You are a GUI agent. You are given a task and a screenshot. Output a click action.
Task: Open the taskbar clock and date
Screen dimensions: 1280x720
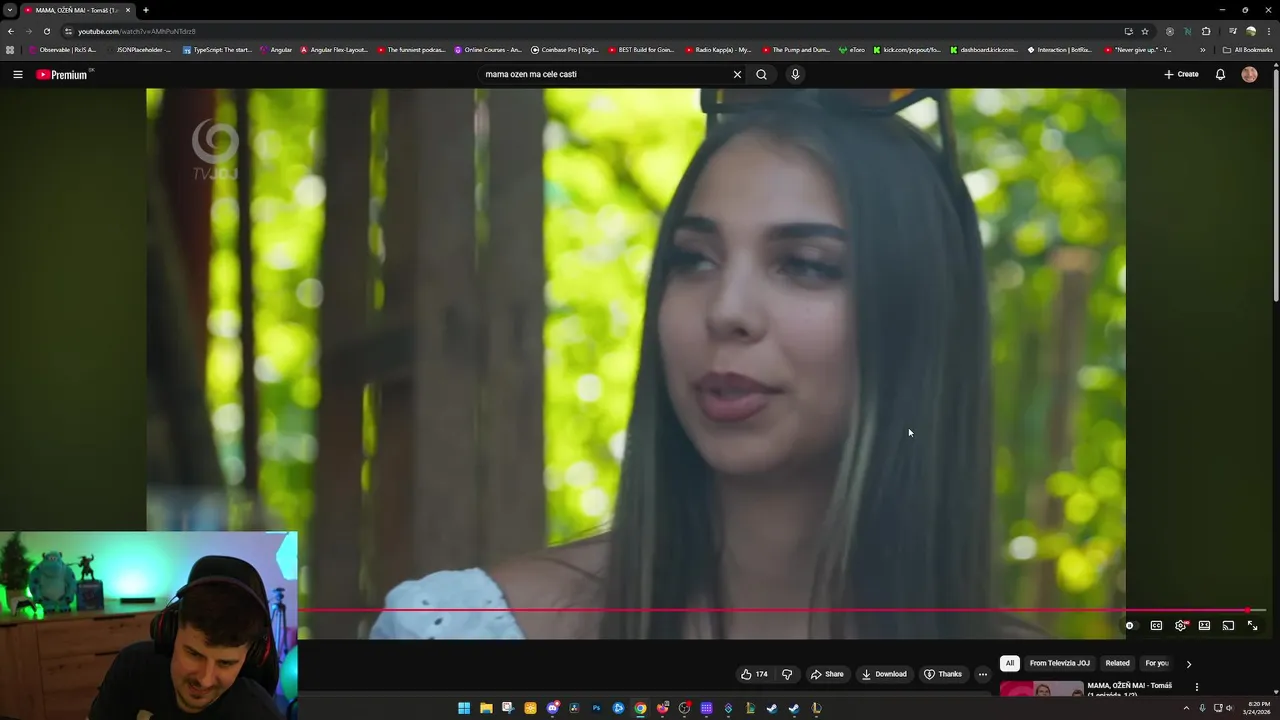[1258, 708]
